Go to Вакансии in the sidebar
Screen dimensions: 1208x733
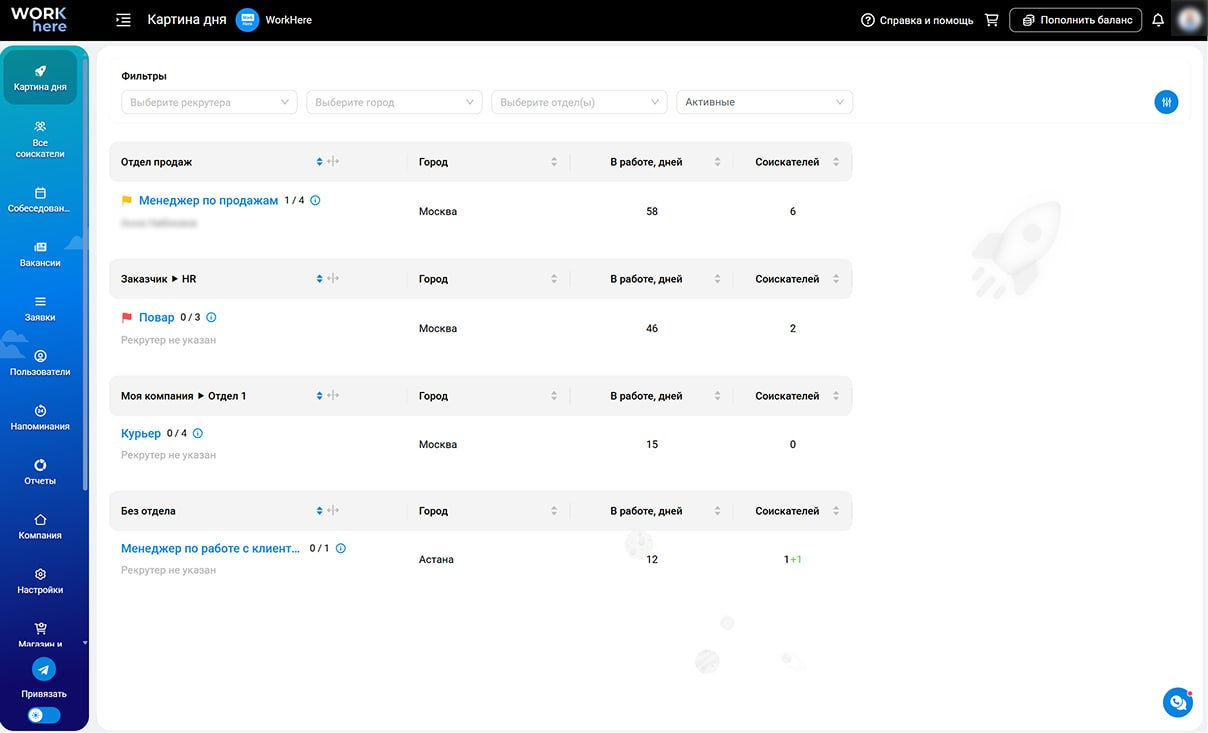click(x=40, y=254)
